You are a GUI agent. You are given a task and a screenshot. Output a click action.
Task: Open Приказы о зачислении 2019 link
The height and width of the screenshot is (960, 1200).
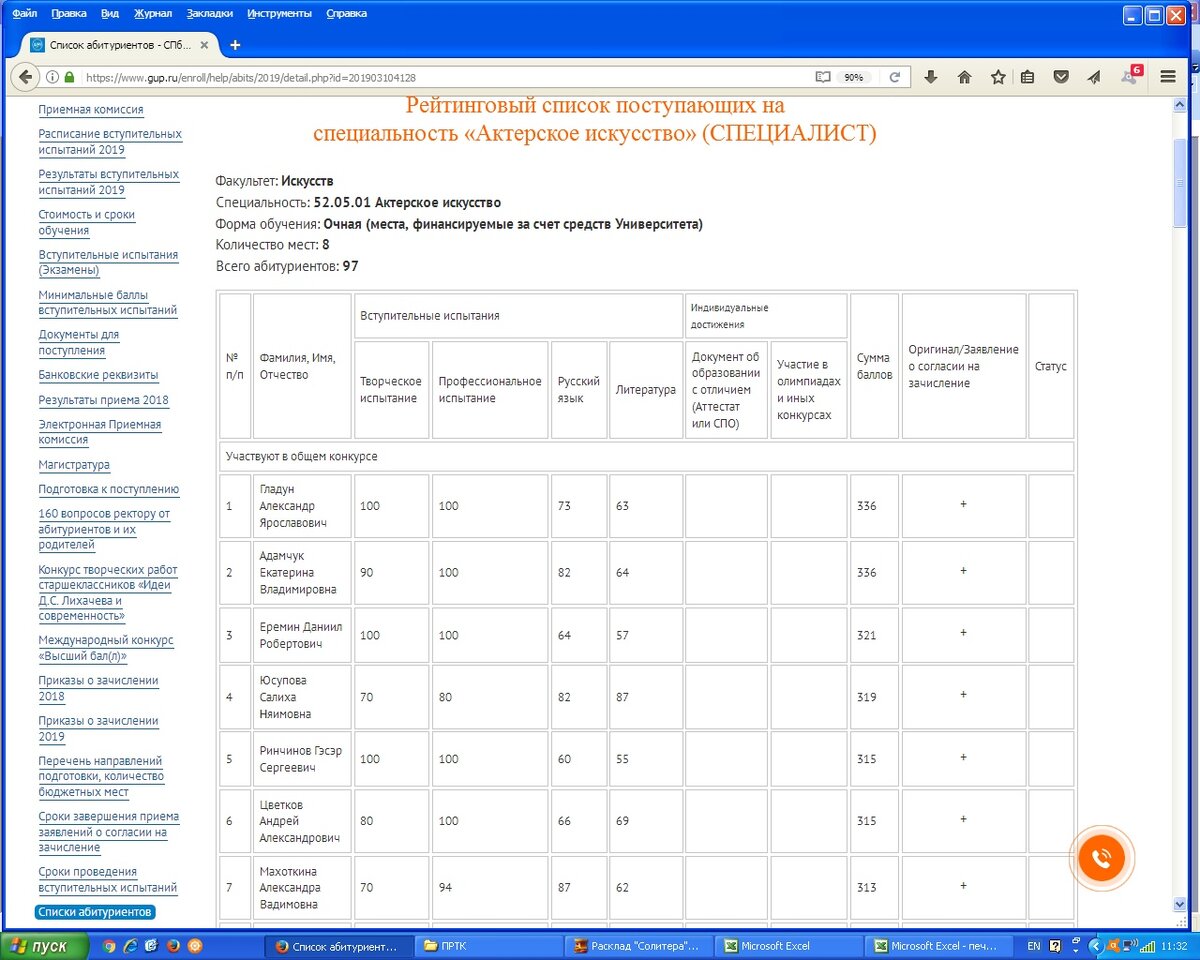[x=98, y=728]
